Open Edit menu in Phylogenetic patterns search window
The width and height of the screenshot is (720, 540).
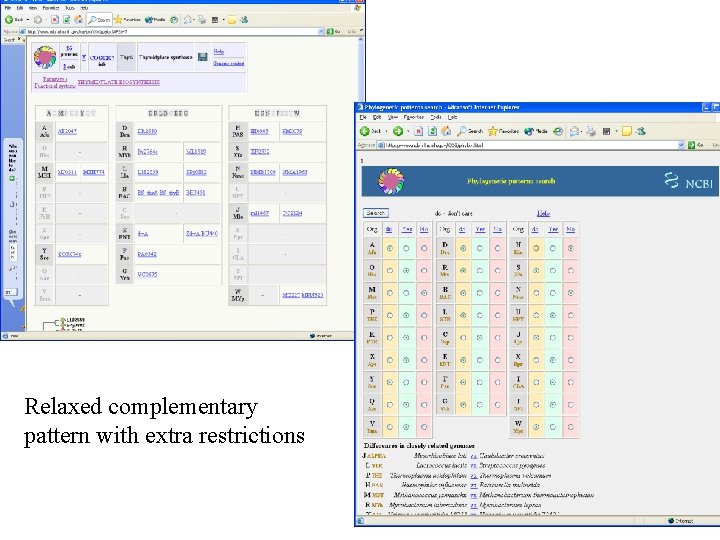pyautogui.click(x=377, y=118)
